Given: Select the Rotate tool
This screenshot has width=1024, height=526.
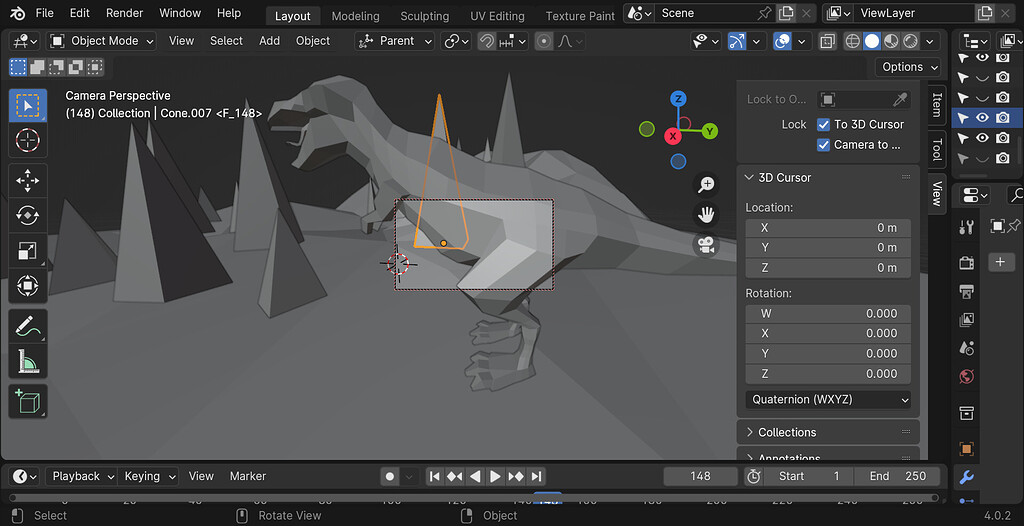Looking at the screenshot, I should 28,215.
